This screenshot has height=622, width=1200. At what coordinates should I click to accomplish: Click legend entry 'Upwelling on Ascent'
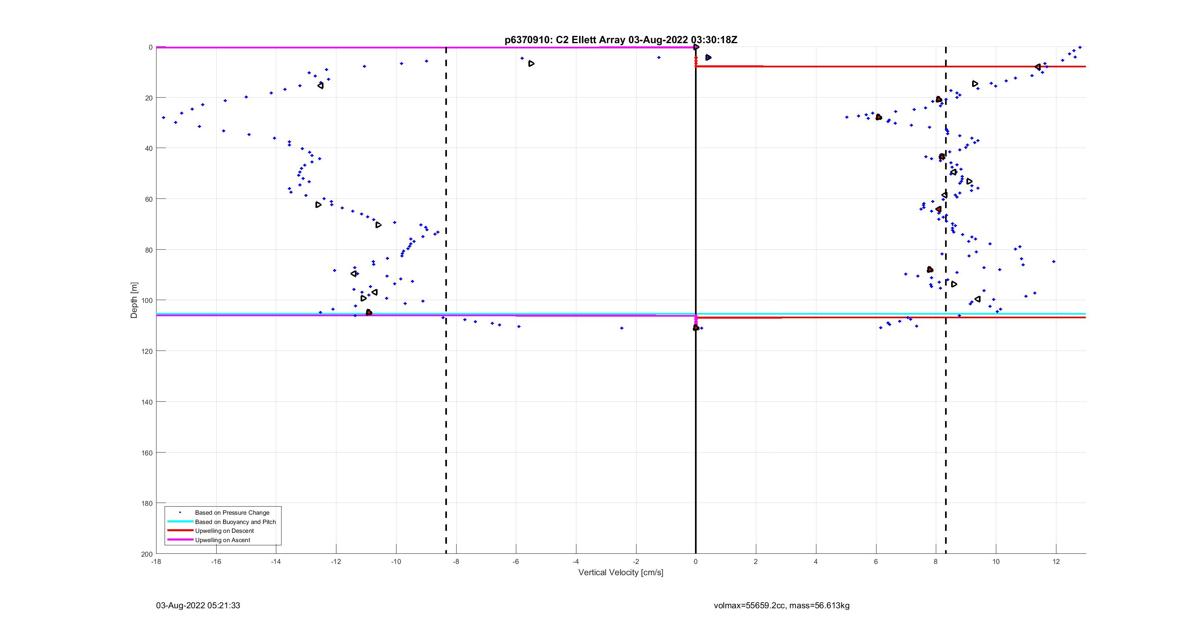click(223, 540)
